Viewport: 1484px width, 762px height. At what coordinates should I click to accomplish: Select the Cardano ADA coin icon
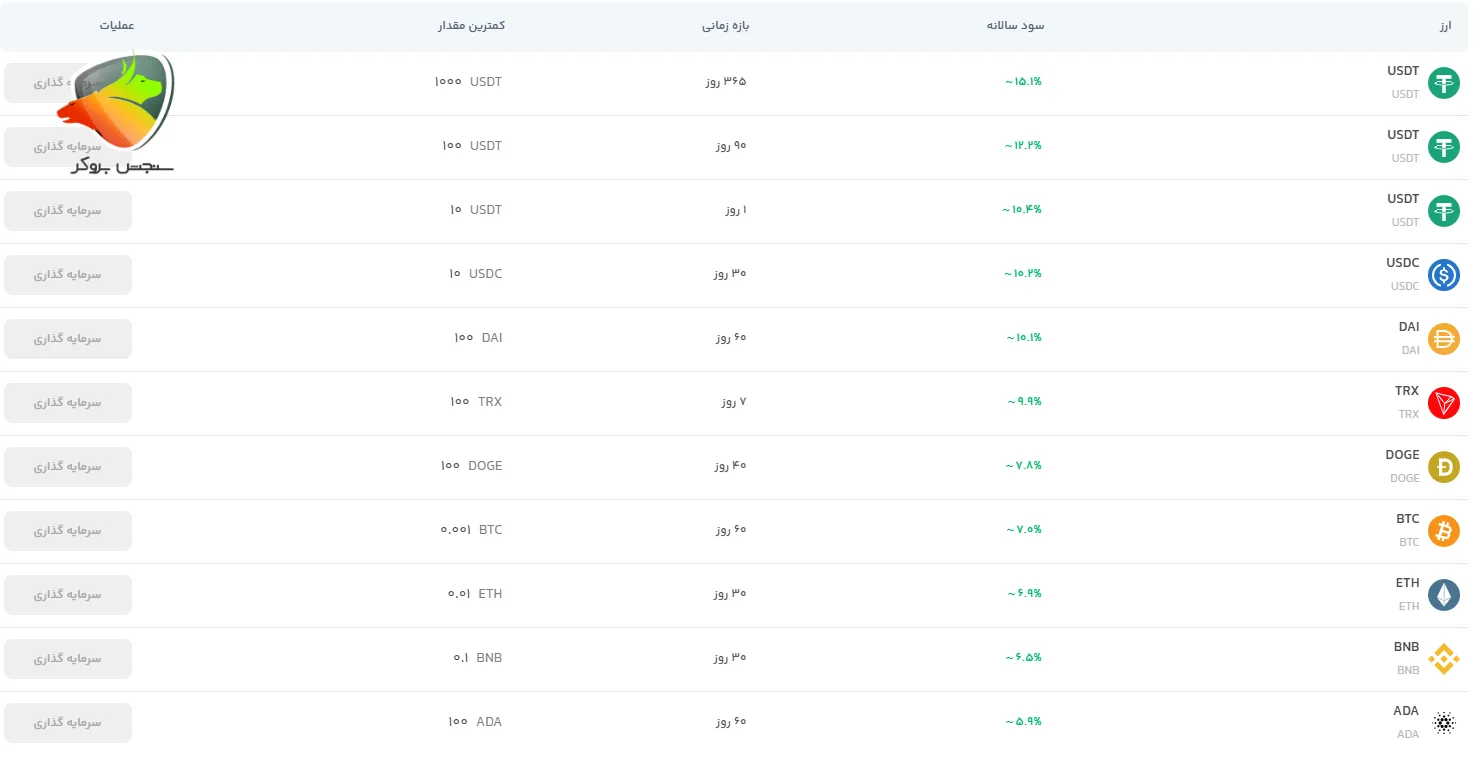click(x=1443, y=722)
